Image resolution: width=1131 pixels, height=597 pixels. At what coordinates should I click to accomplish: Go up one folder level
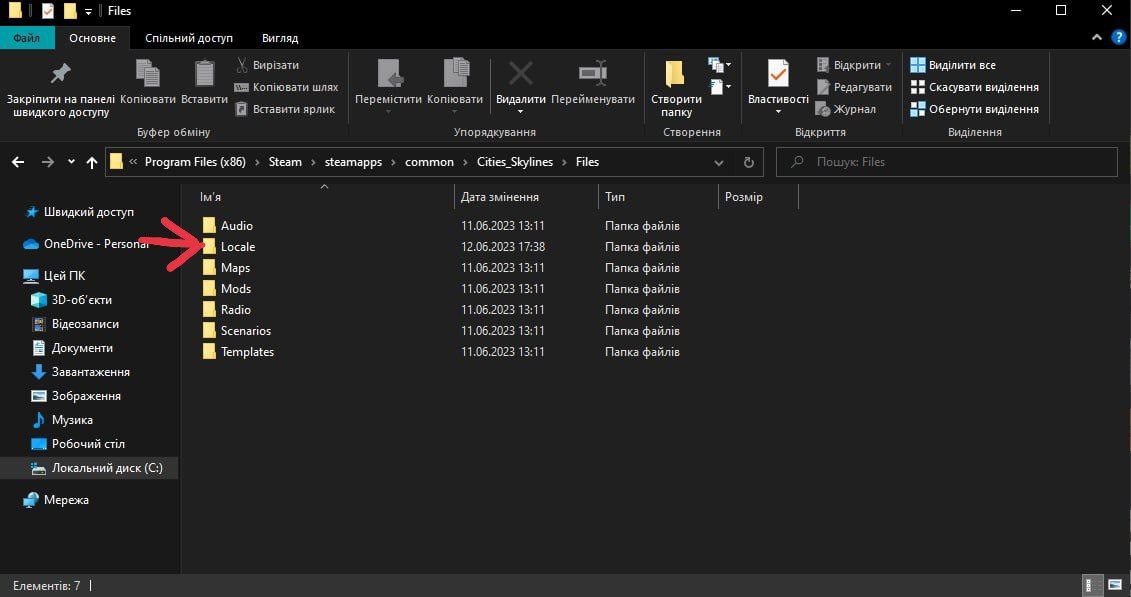92,162
